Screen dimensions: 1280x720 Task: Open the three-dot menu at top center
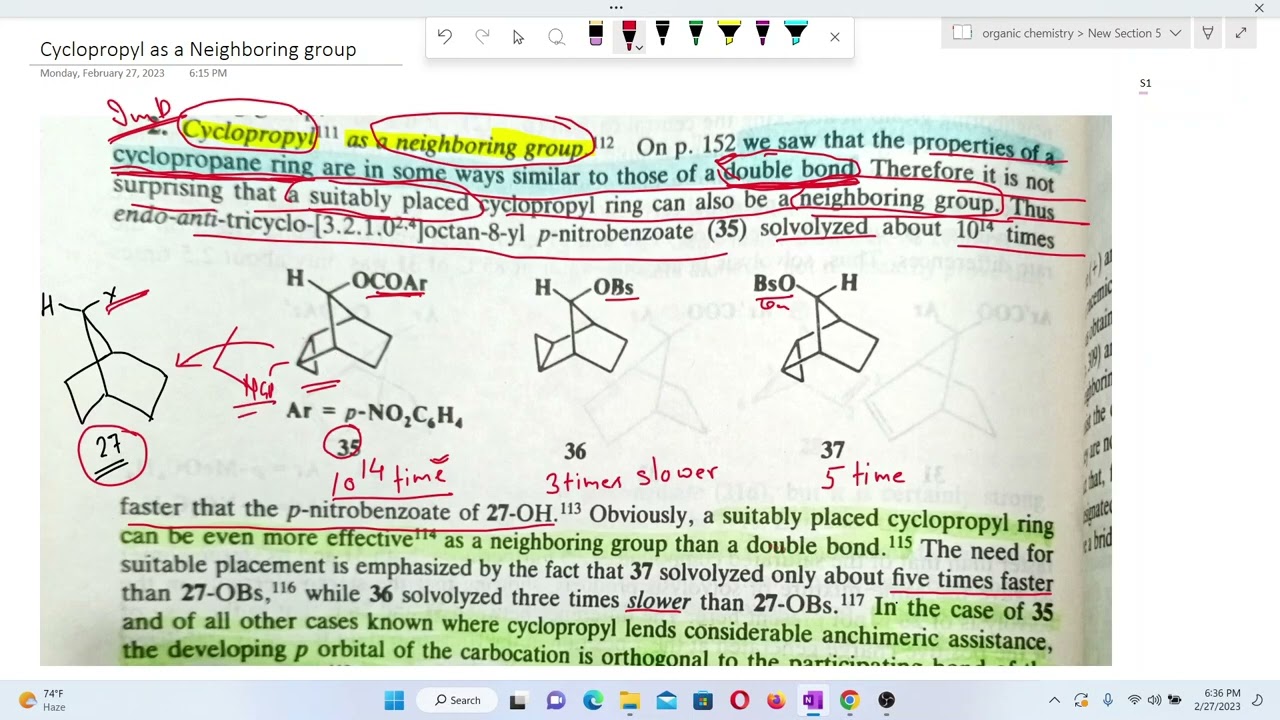coord(616,8)
